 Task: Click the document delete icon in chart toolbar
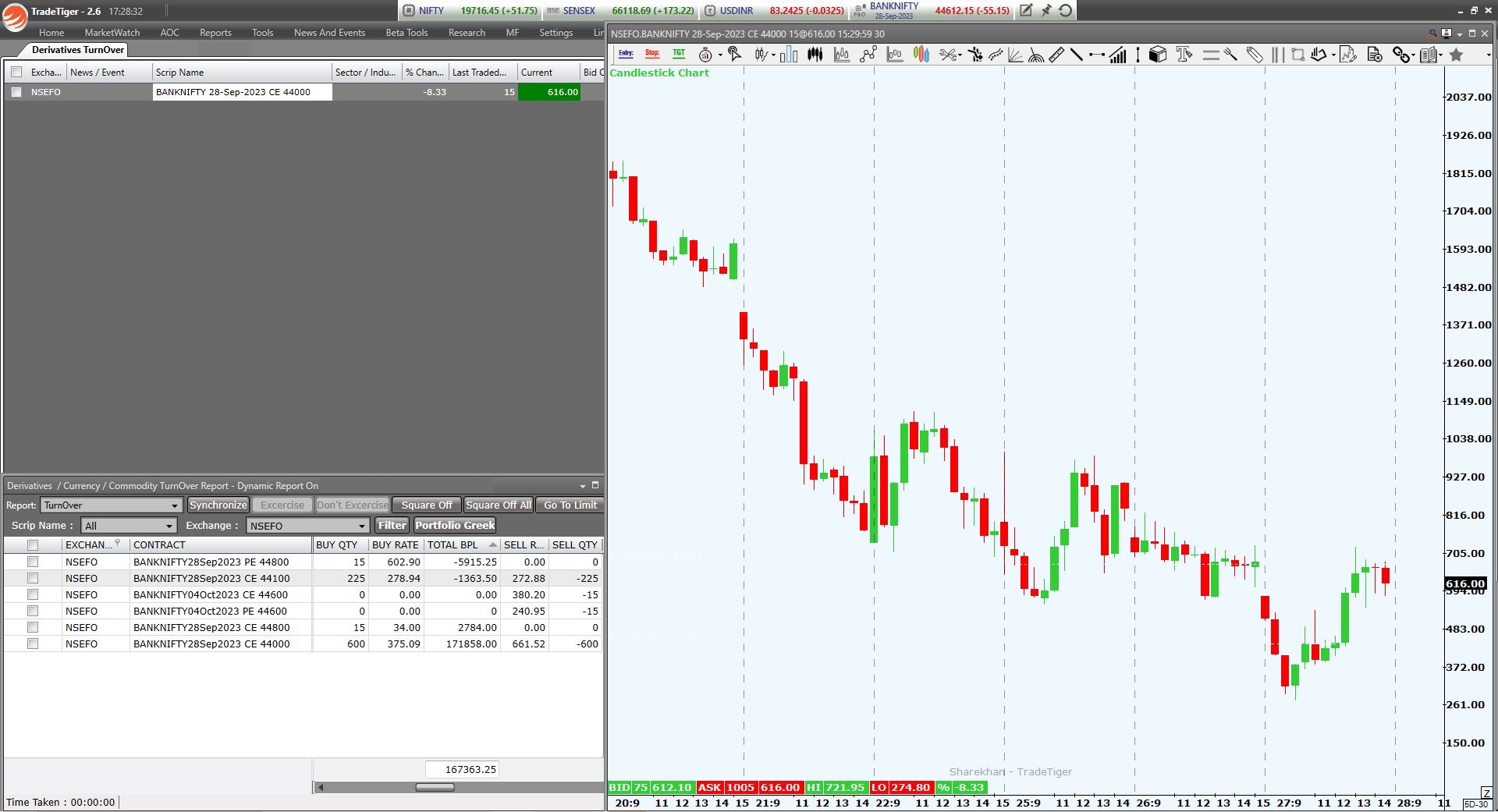[x=1375, y=55]
